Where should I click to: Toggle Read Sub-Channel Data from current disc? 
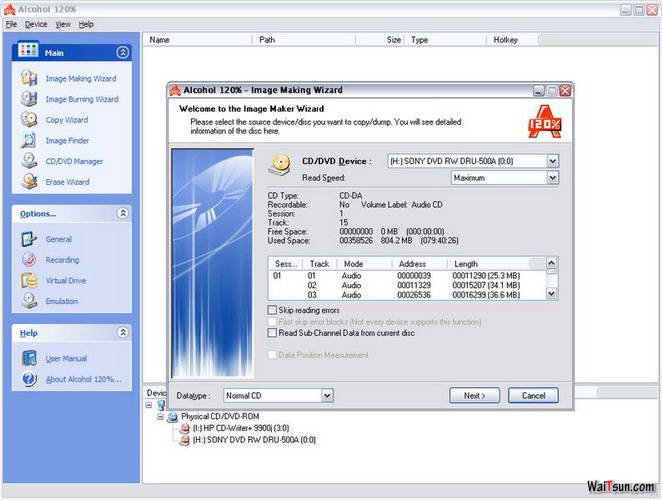coord(273,333)
